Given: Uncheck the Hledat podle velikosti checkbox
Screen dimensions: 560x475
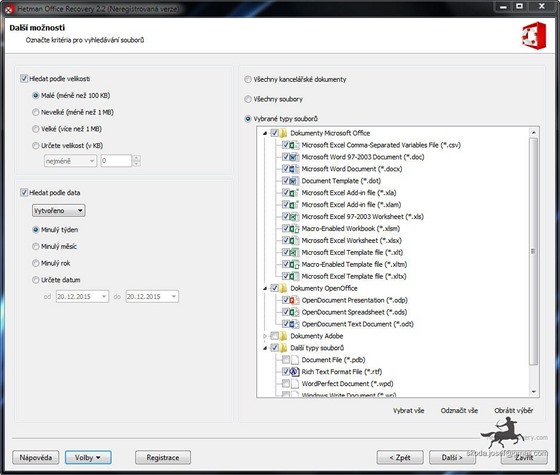Looking at the screenshot, I should click(x=24, y=79).
